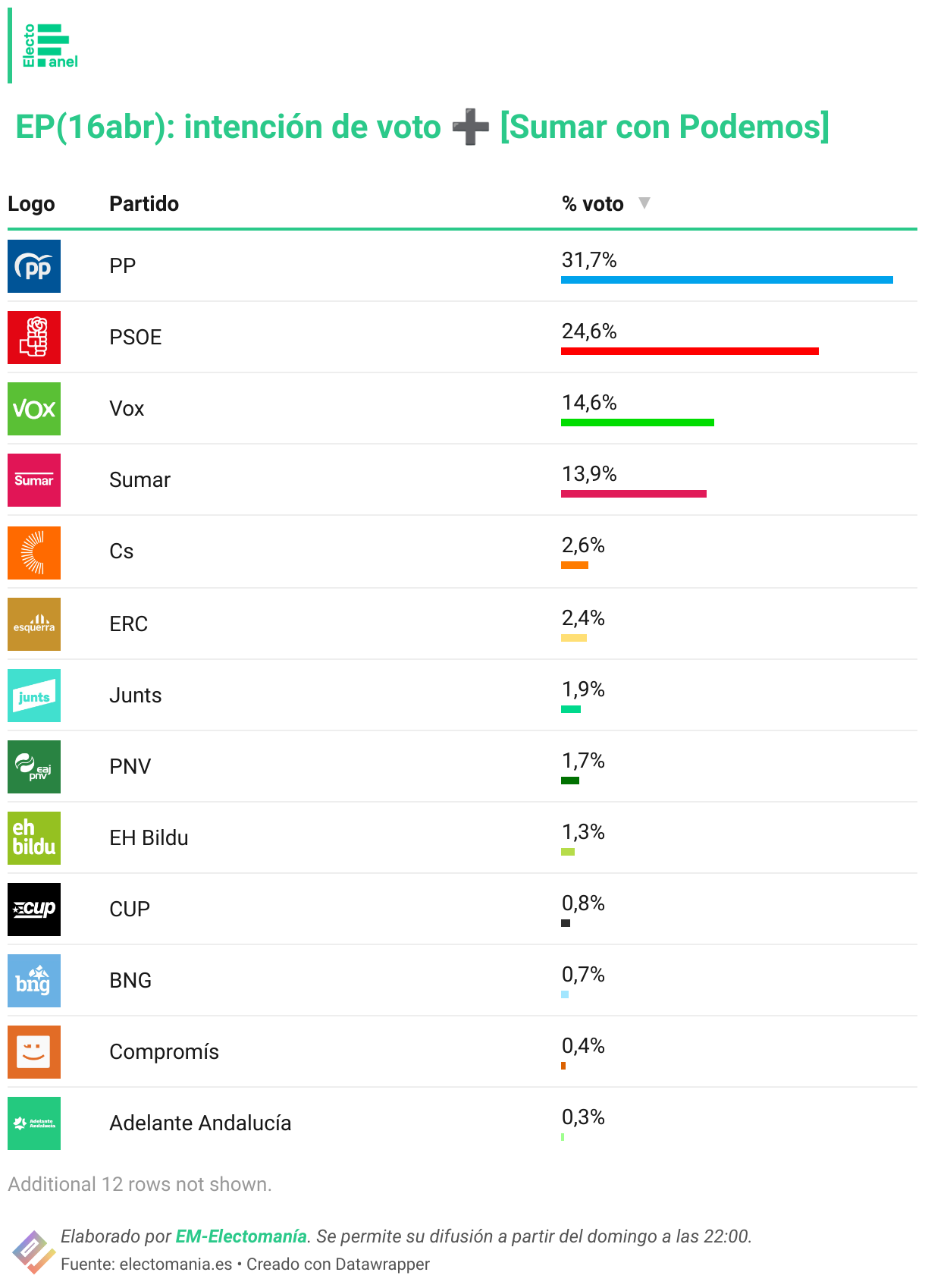Click the Electomanía logo in footer
Screen dimensions: 925x1288
click(x=33, y=1252)
